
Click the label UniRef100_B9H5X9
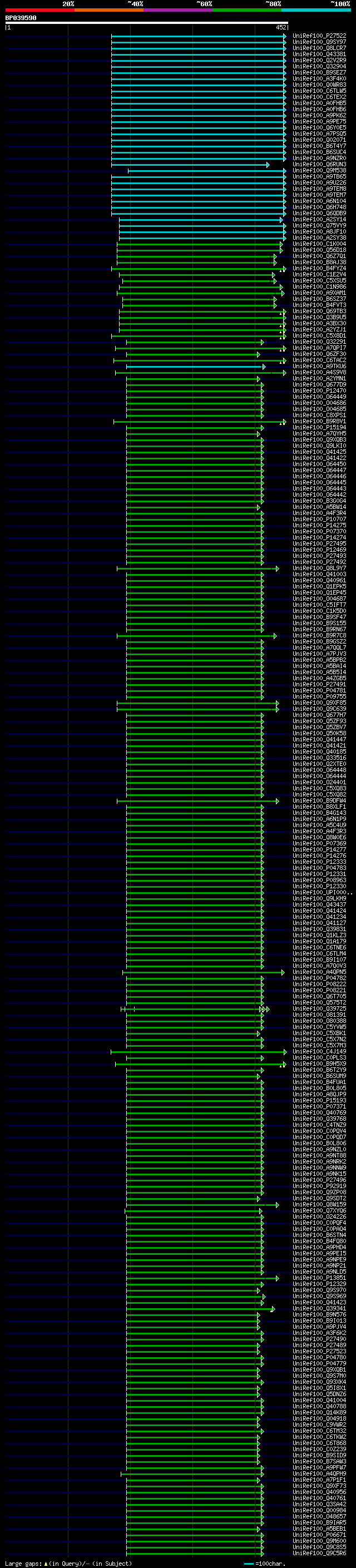pos(319,1064)
